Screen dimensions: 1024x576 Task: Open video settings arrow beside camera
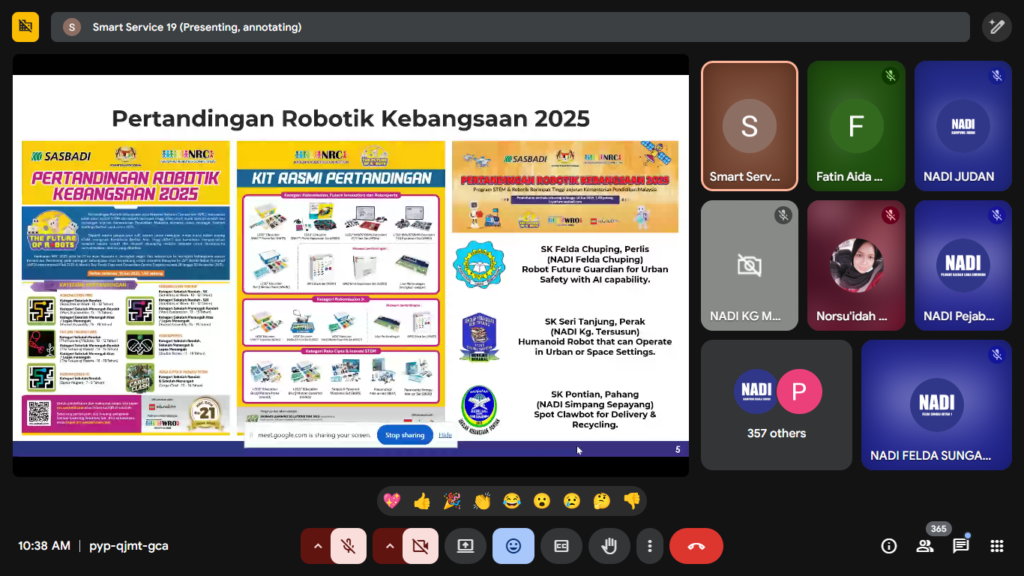[x=389, y=546]
